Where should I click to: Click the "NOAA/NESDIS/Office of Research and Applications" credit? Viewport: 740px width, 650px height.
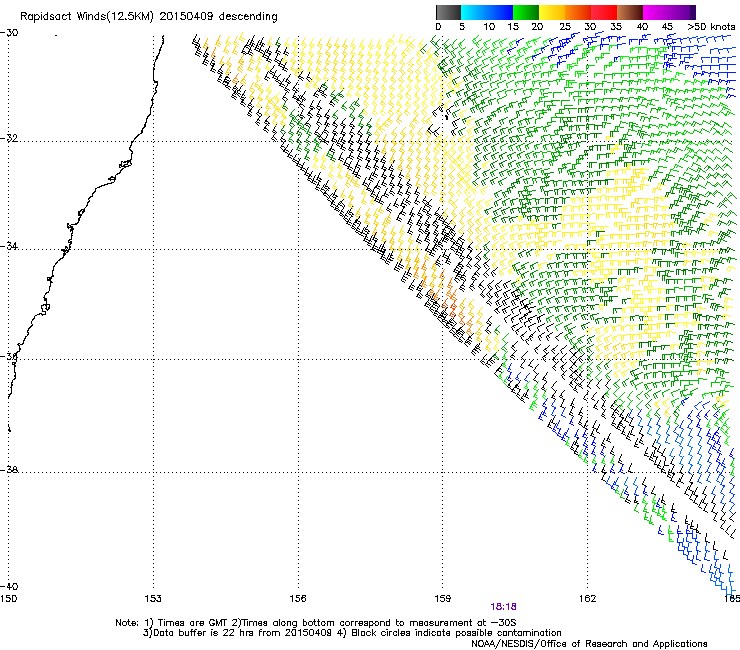589,643
